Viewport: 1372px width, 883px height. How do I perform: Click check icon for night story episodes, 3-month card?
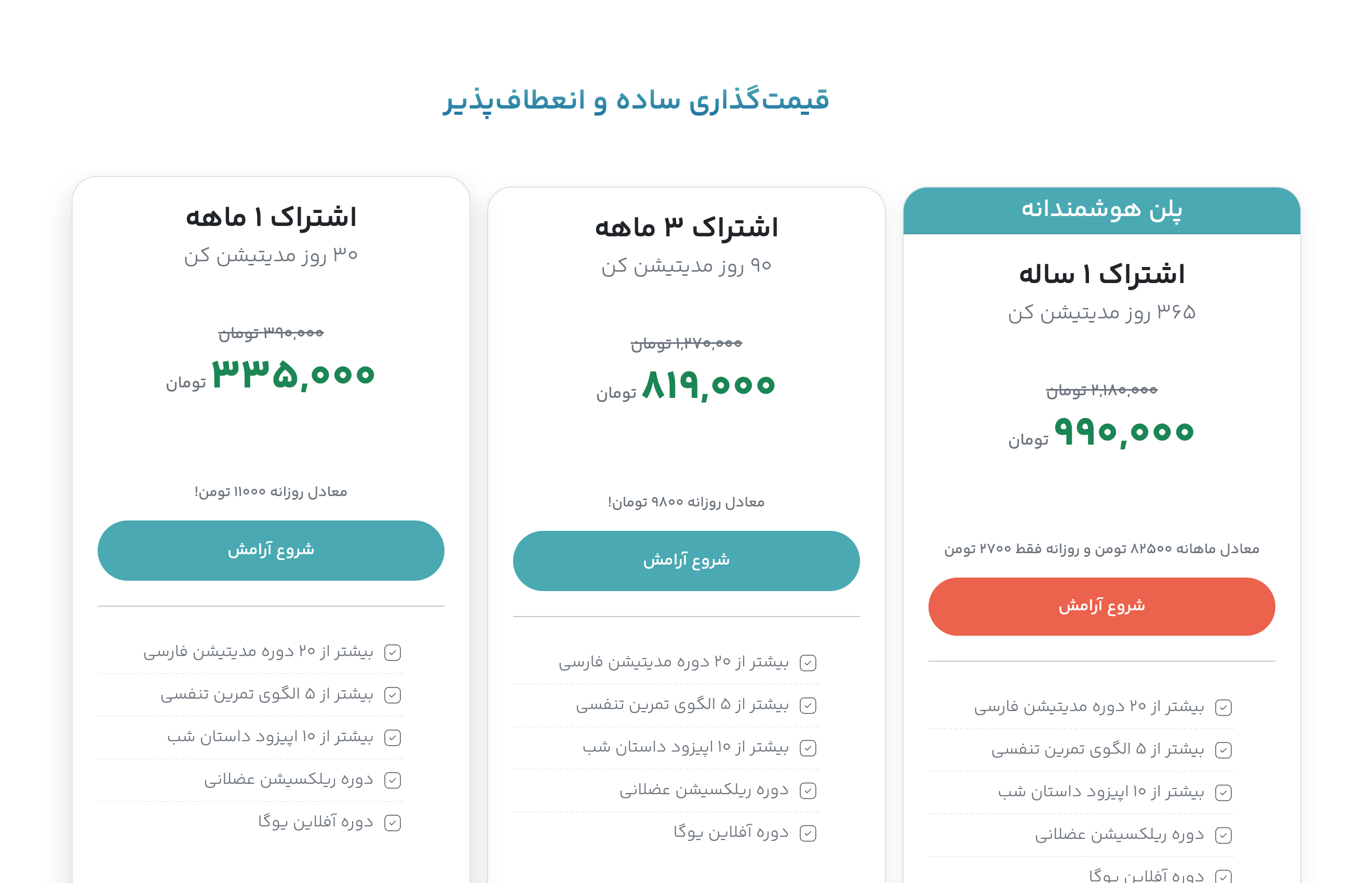808,747
